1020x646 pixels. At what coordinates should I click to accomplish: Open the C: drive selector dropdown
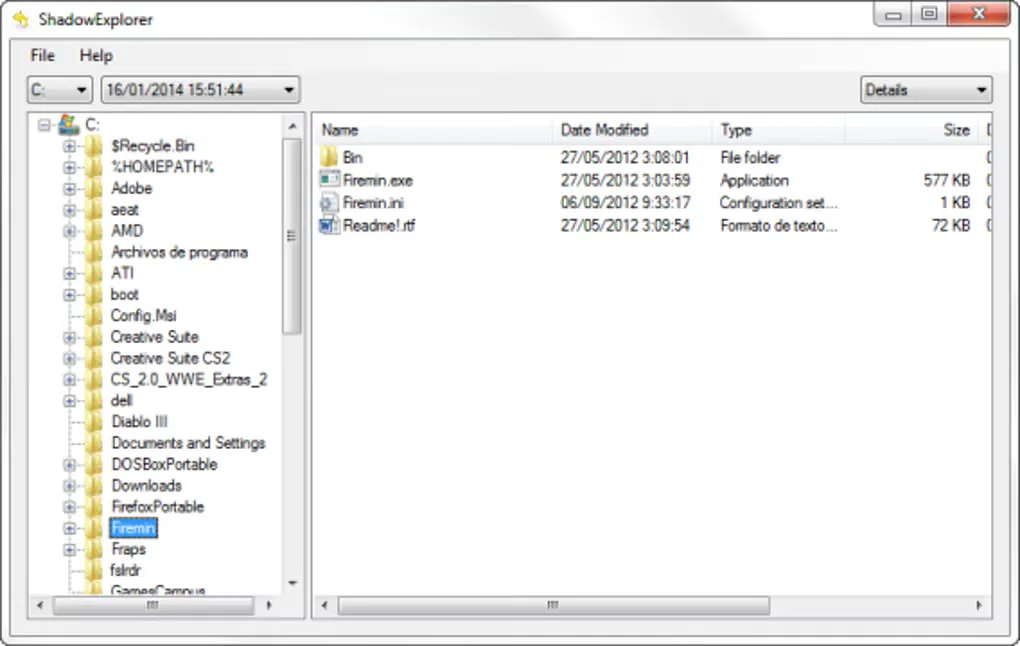pyautogui.click(x=59, y=90)
